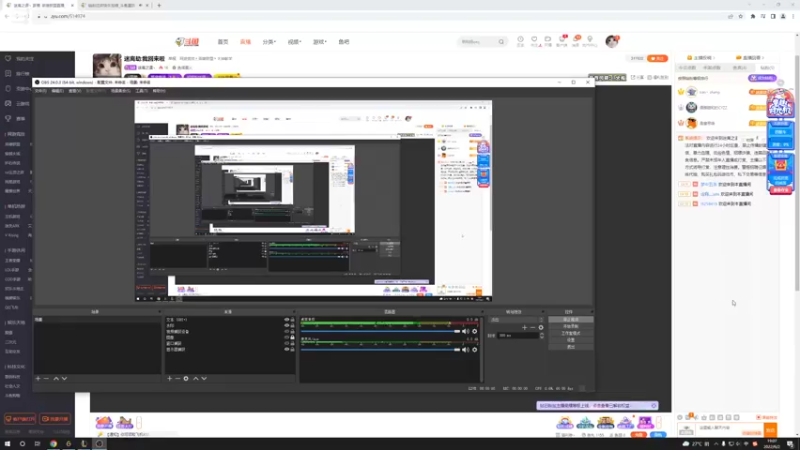Screen dimensions: 800x450
Task: Open user avatar in Huya header
Action: pyautogui.click(x=612, y=41)
